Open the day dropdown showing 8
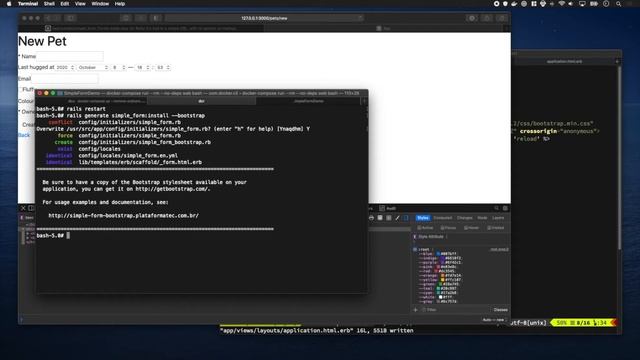The image size is (640, 360). (119, 67)
